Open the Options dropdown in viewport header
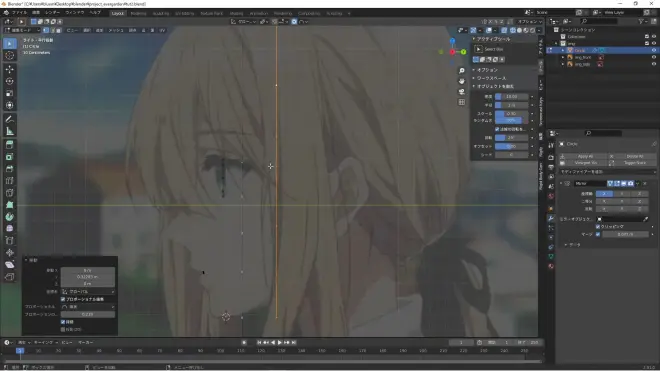660x371 pixels. coord(530,21)
